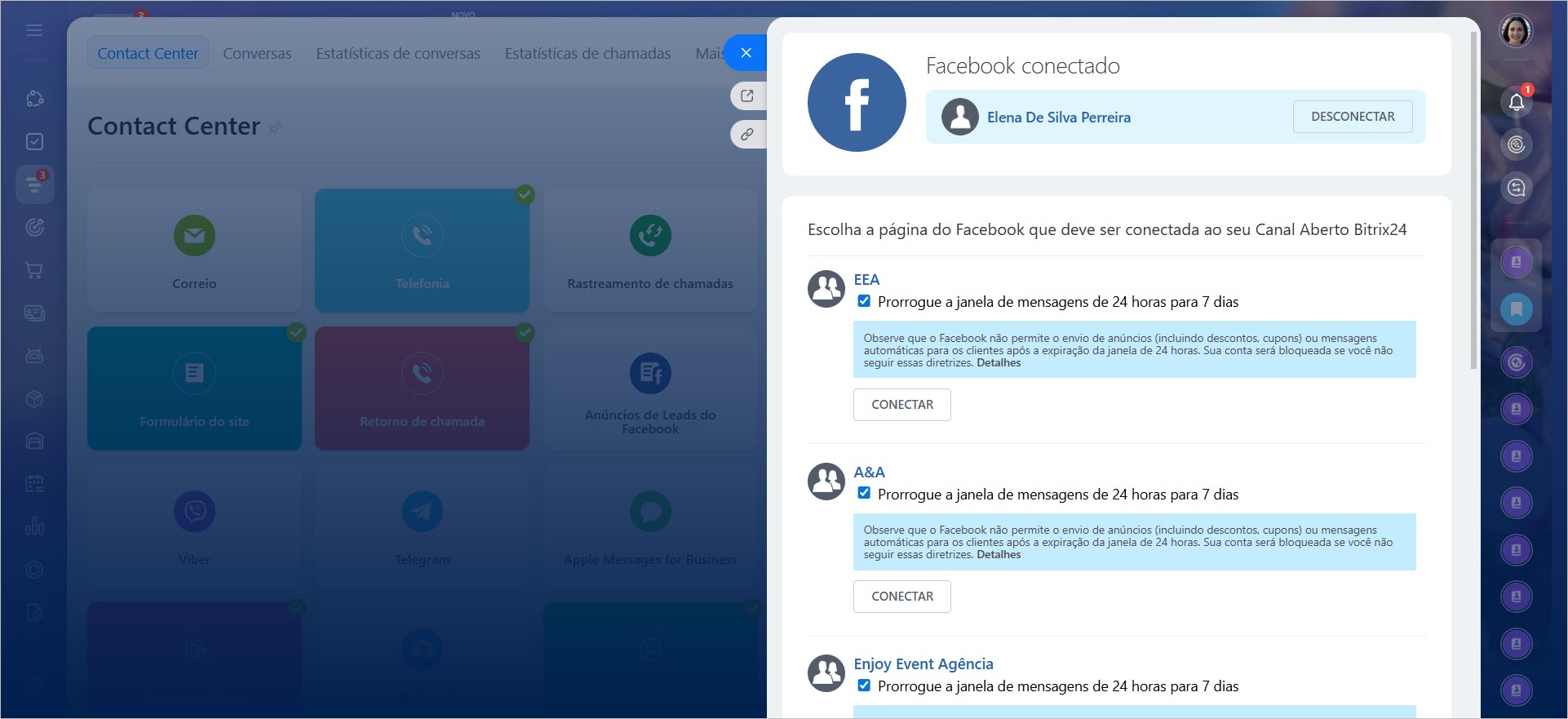
Task: Open the document signing icon in sidebar
Action: coord(34,612)
